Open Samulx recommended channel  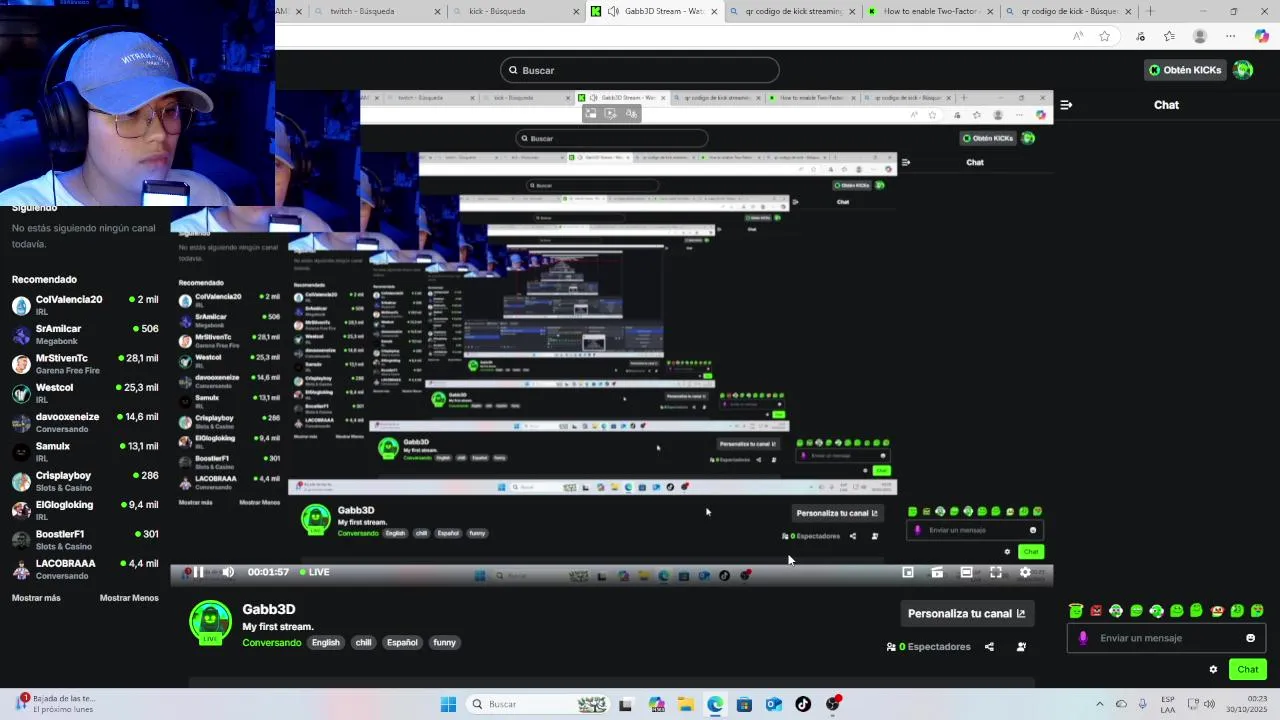(x=85, y=452)
